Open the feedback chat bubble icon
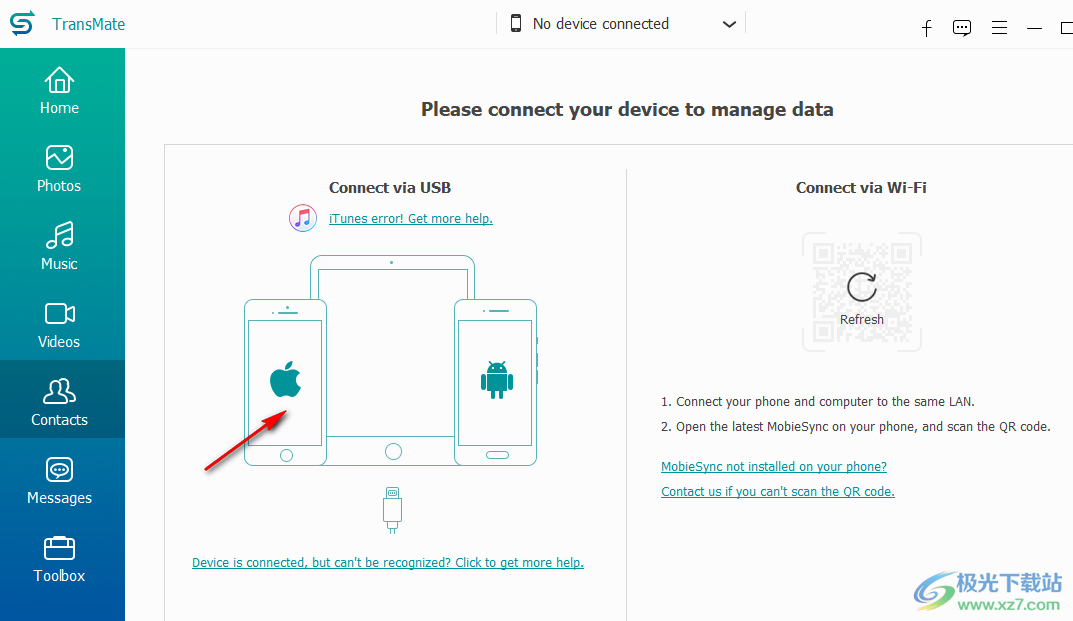Image resolution: width=1073 pixels, height=621 pixels. tap(962, 28)
